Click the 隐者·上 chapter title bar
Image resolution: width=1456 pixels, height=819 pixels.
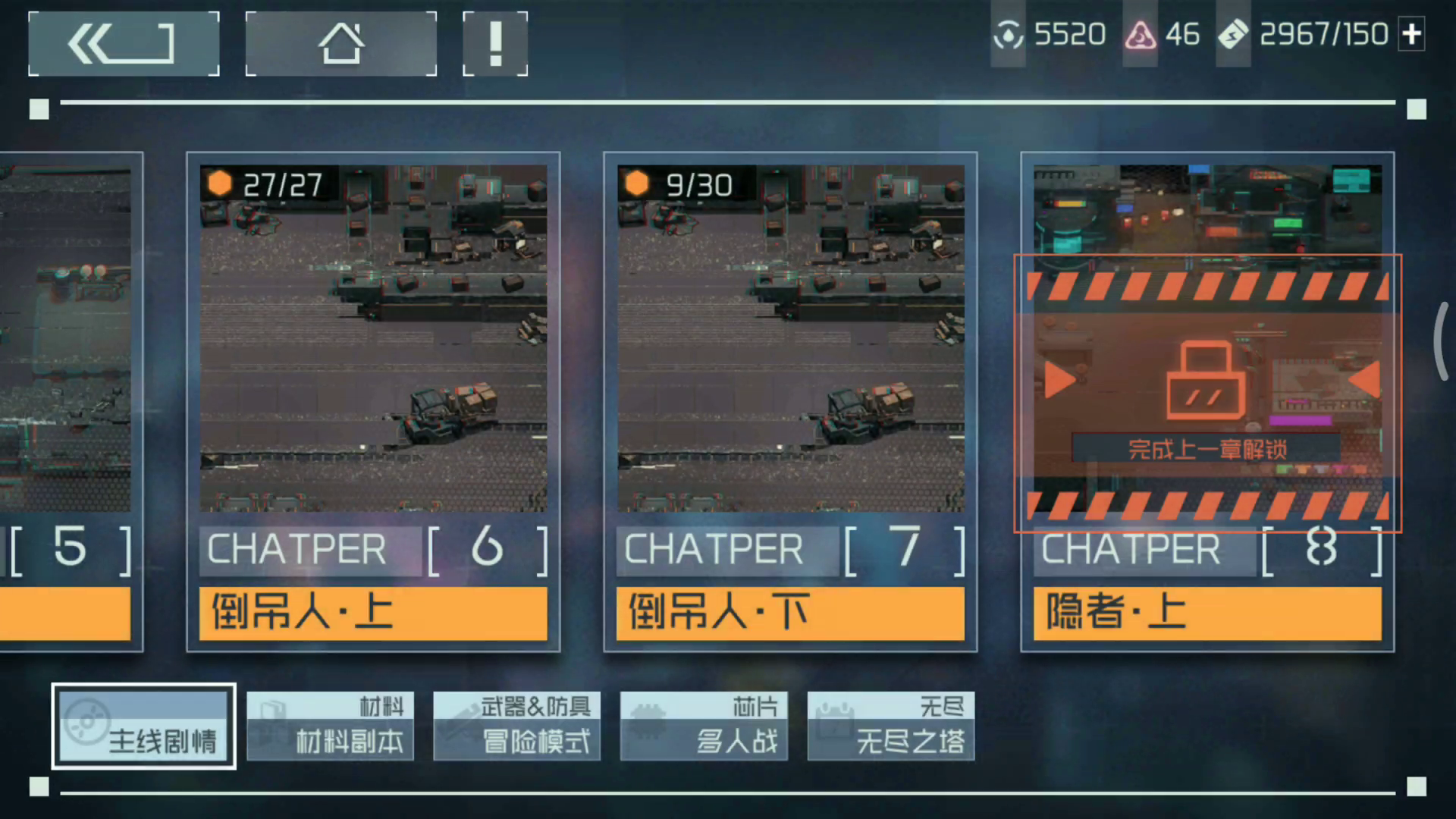click(1207, 613)
